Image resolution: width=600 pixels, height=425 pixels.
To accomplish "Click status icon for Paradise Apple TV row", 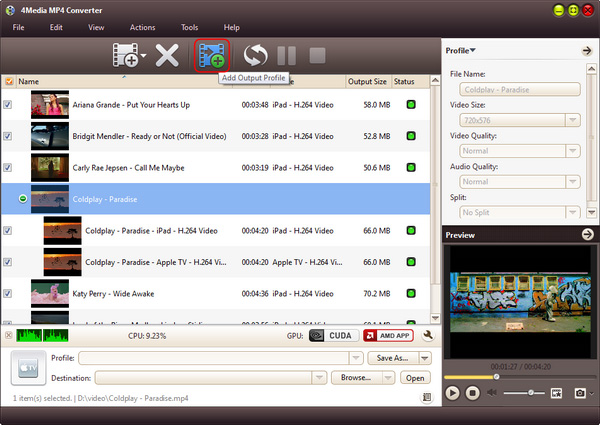I will click(411, 262).
